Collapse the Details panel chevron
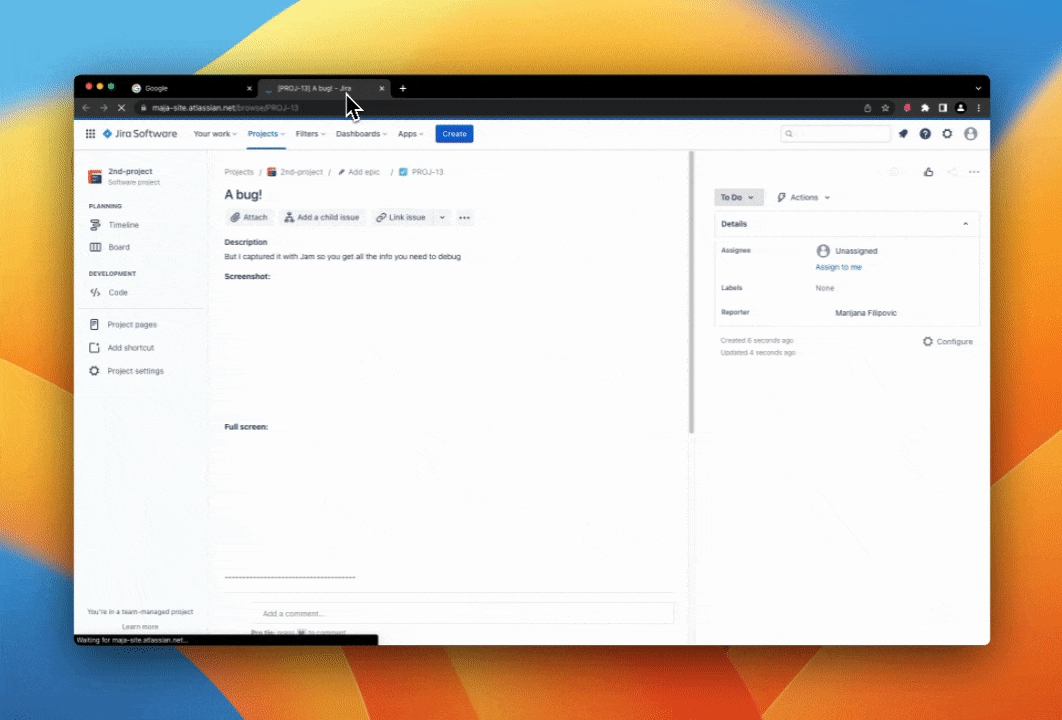Image resolution: width=1062 pixels, height=720 pixels. click(x=965, y=224)
